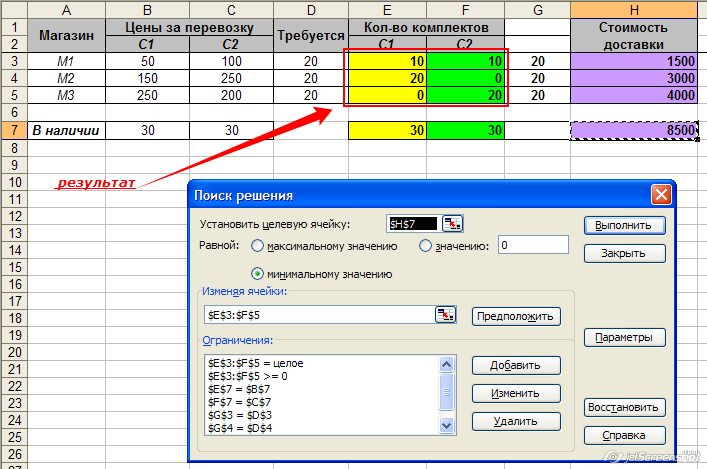Select column A header
Image resolution: width=707 pixels, height=469 pixels.
[x=67, y=9]
